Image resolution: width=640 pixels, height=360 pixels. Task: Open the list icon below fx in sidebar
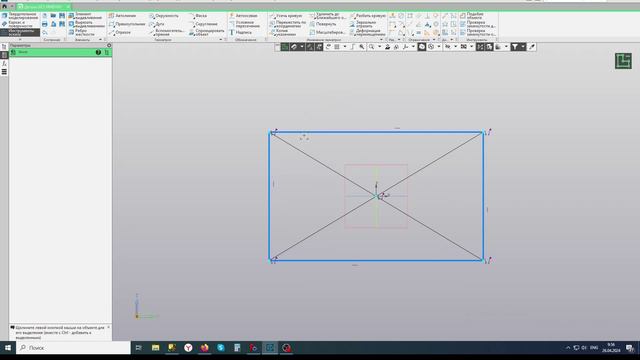4,72
